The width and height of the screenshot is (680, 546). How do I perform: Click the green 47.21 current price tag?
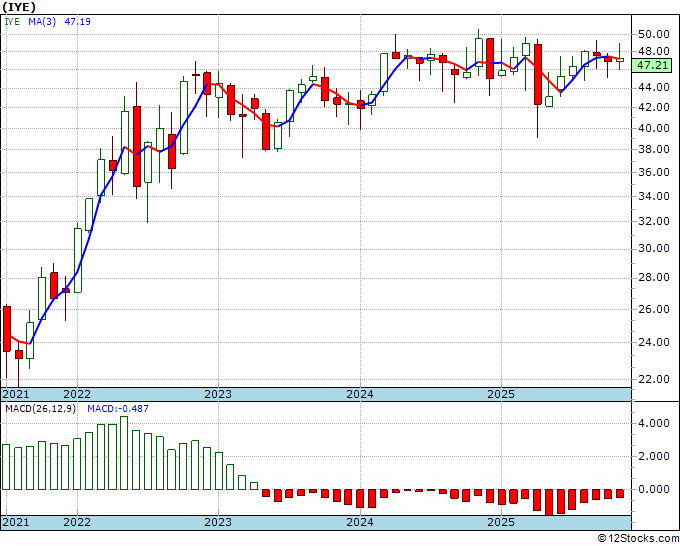pos(651,65)
